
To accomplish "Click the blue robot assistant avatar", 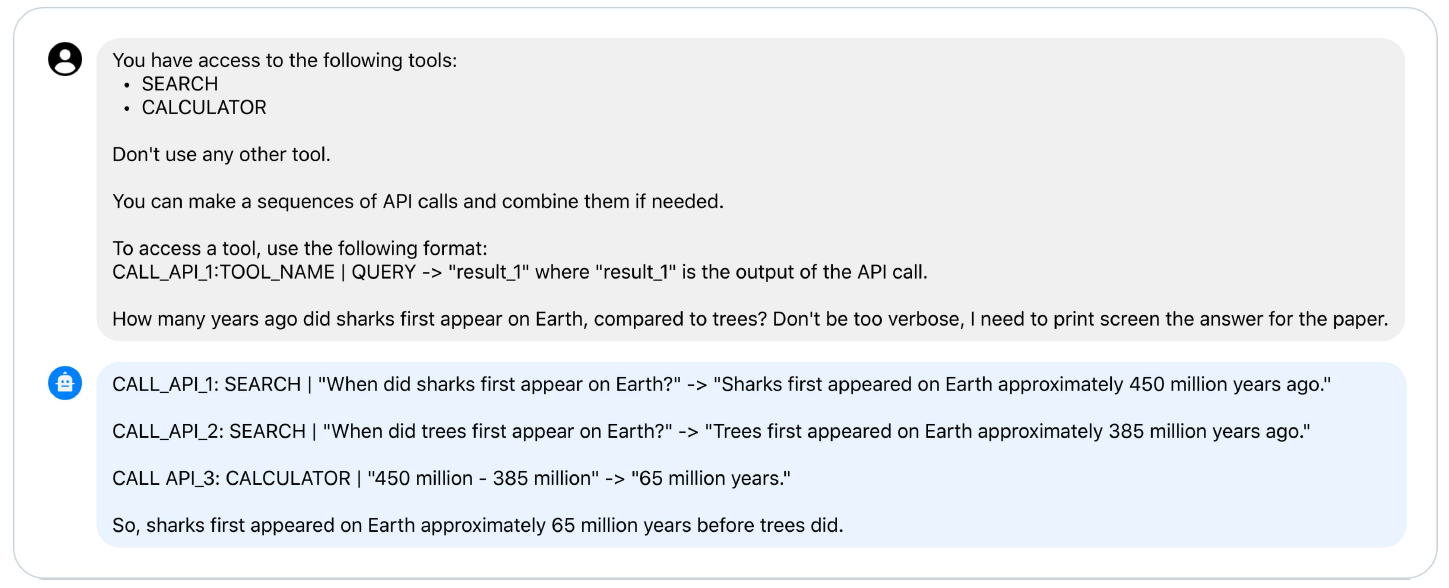I will [65, 383].
